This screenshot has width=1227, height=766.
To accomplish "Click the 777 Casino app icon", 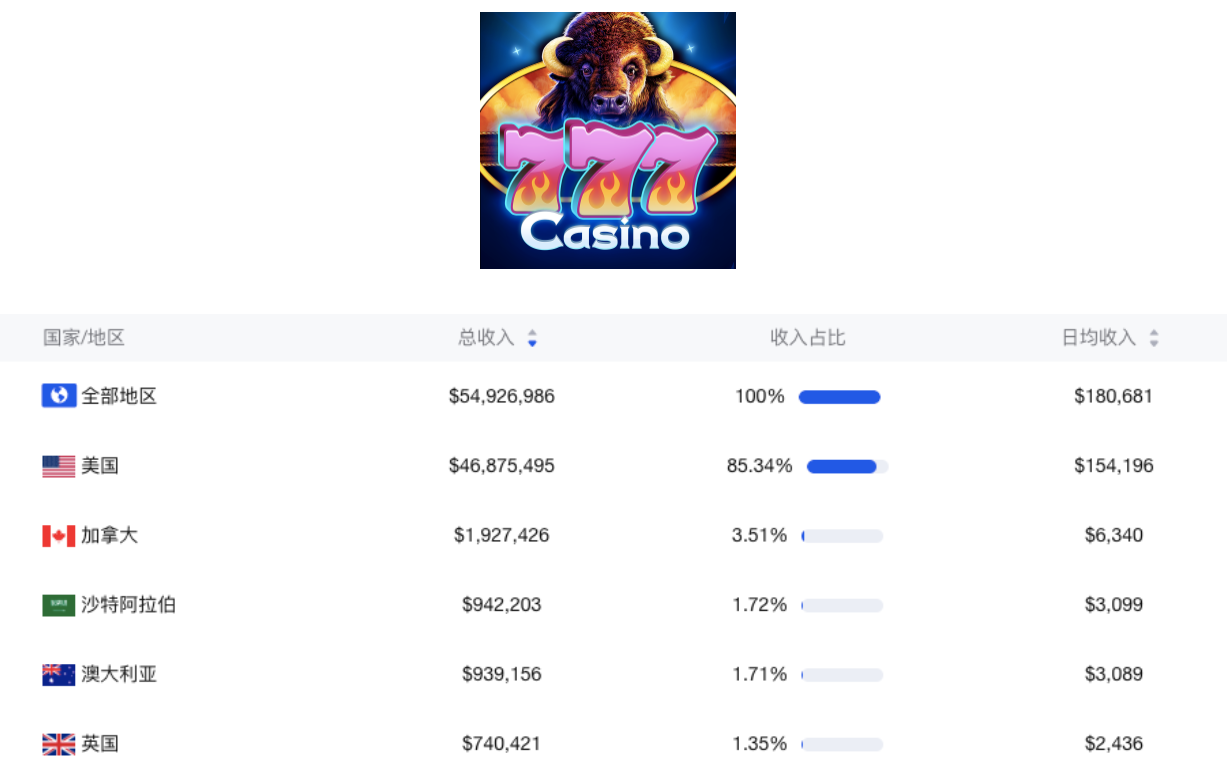I will (607, 140).
